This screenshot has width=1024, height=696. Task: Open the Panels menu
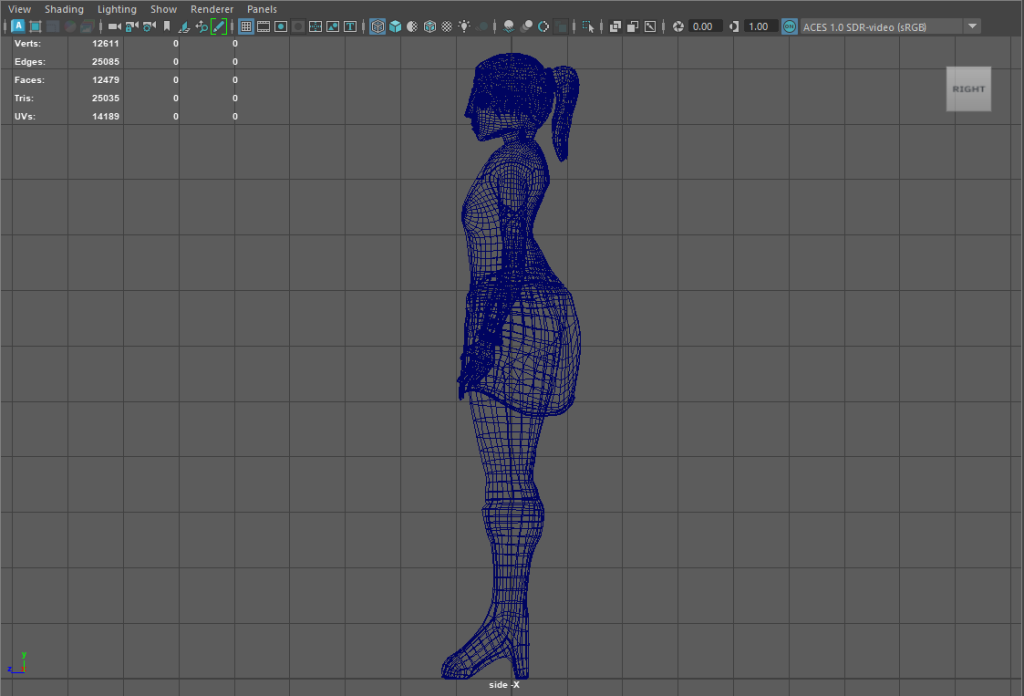tap(262, 9)
